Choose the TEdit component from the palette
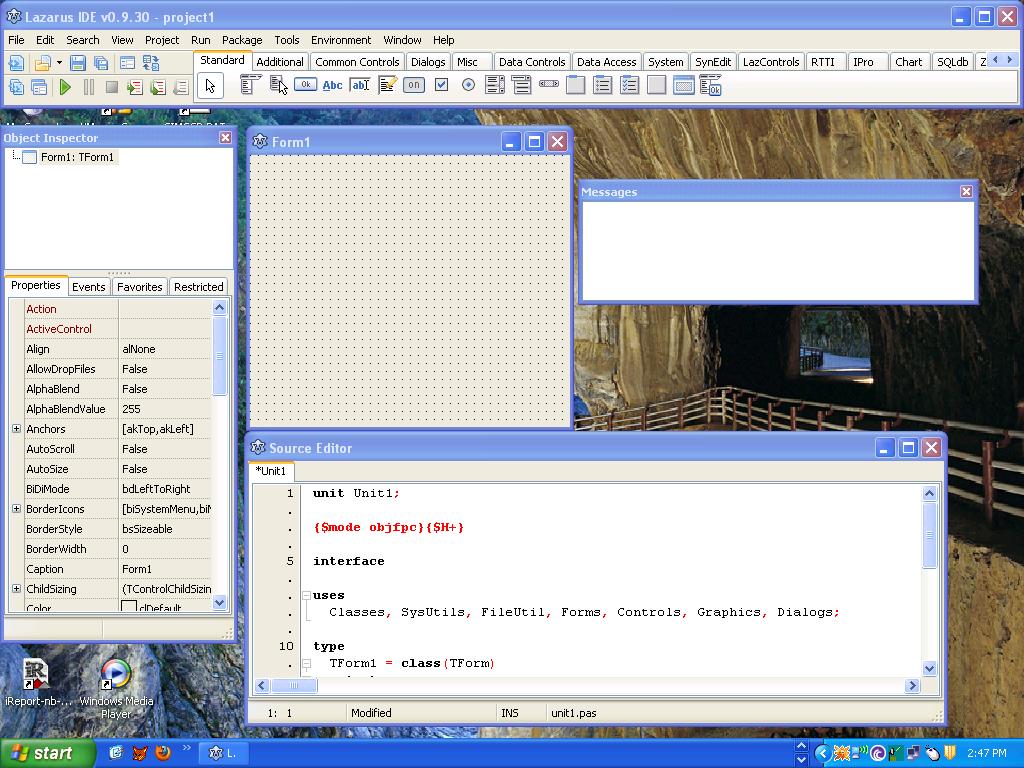 [x=358, y=85]
